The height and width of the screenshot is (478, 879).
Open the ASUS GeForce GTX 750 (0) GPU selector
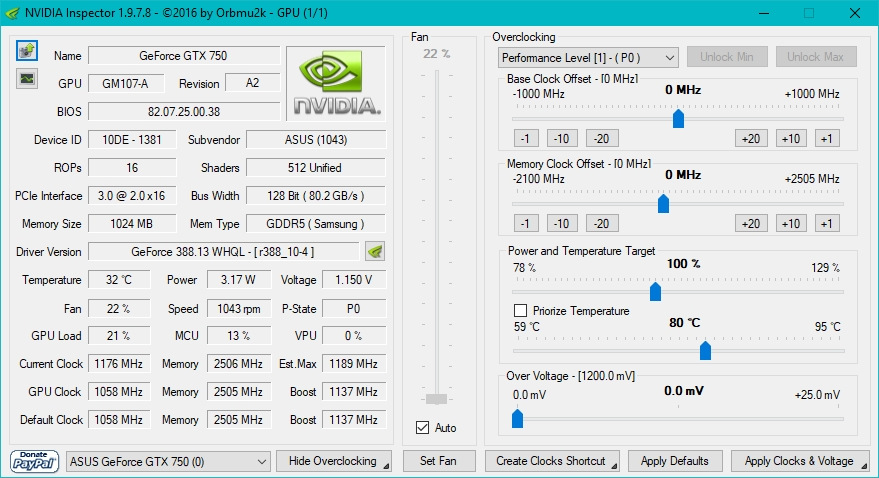click(x=168, y=462)
